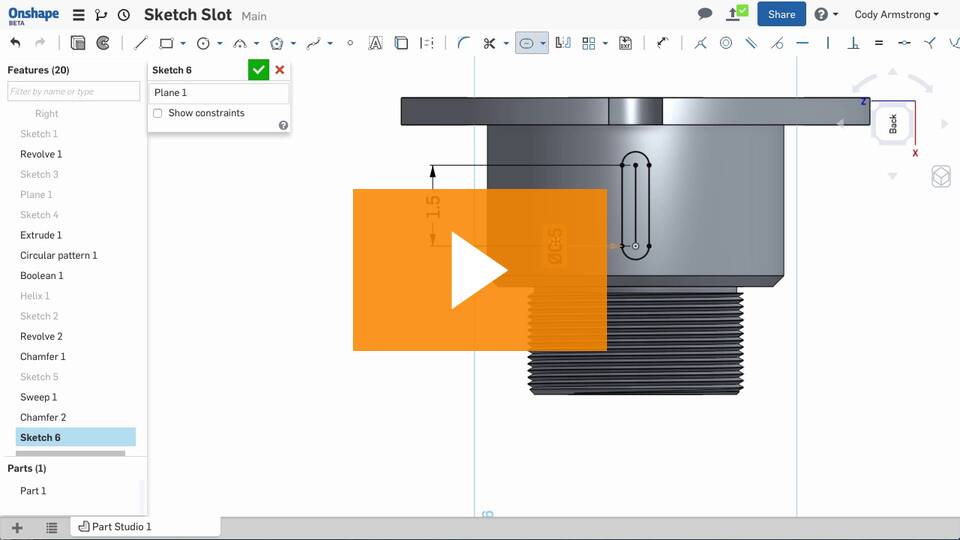The image size is (960, 540).
Task: Select the Line sketch tool
Action: (141, 43)
